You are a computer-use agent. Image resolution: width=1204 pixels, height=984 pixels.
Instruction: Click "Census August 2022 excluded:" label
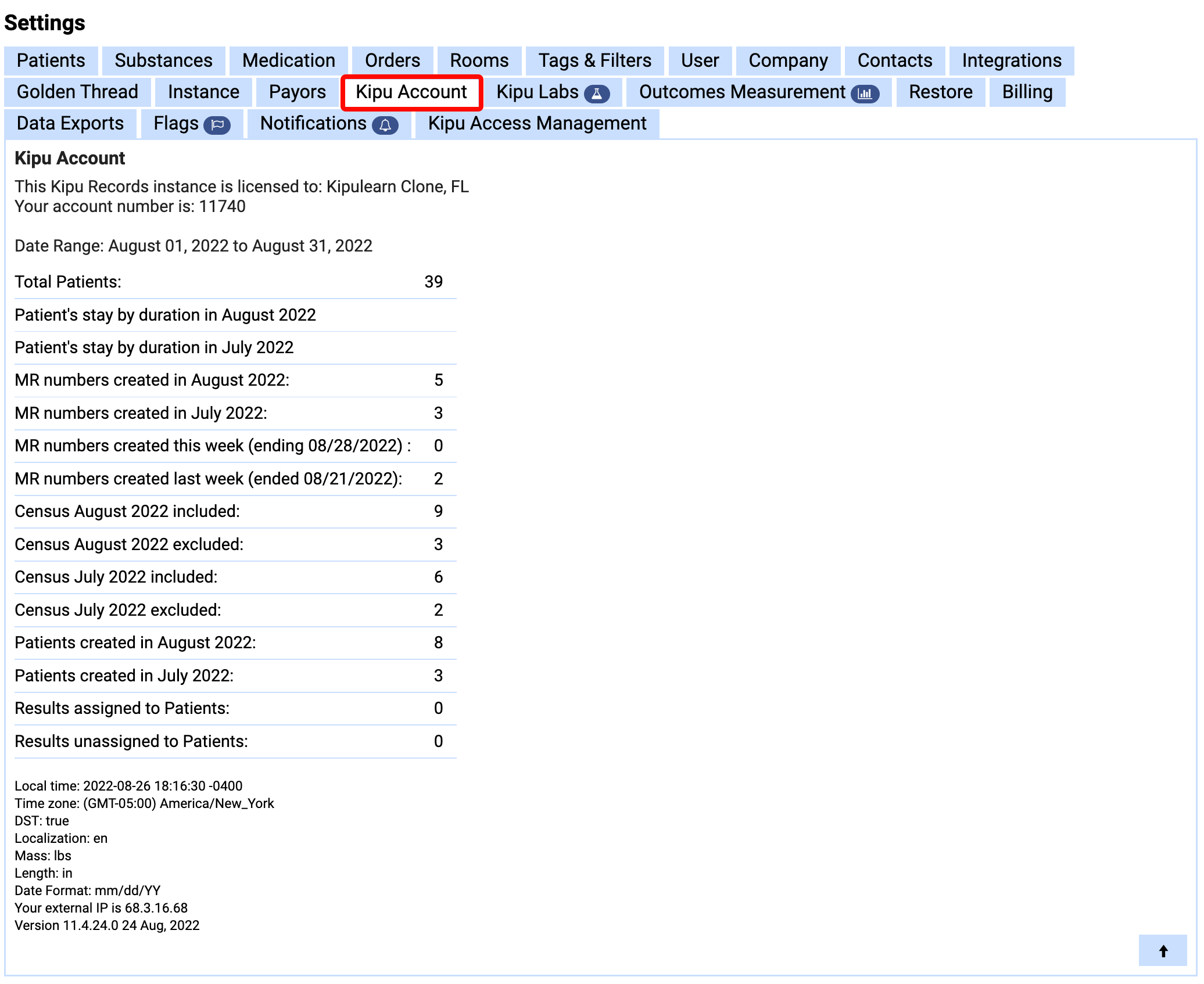pyautogui.click(x=129, y=544)
